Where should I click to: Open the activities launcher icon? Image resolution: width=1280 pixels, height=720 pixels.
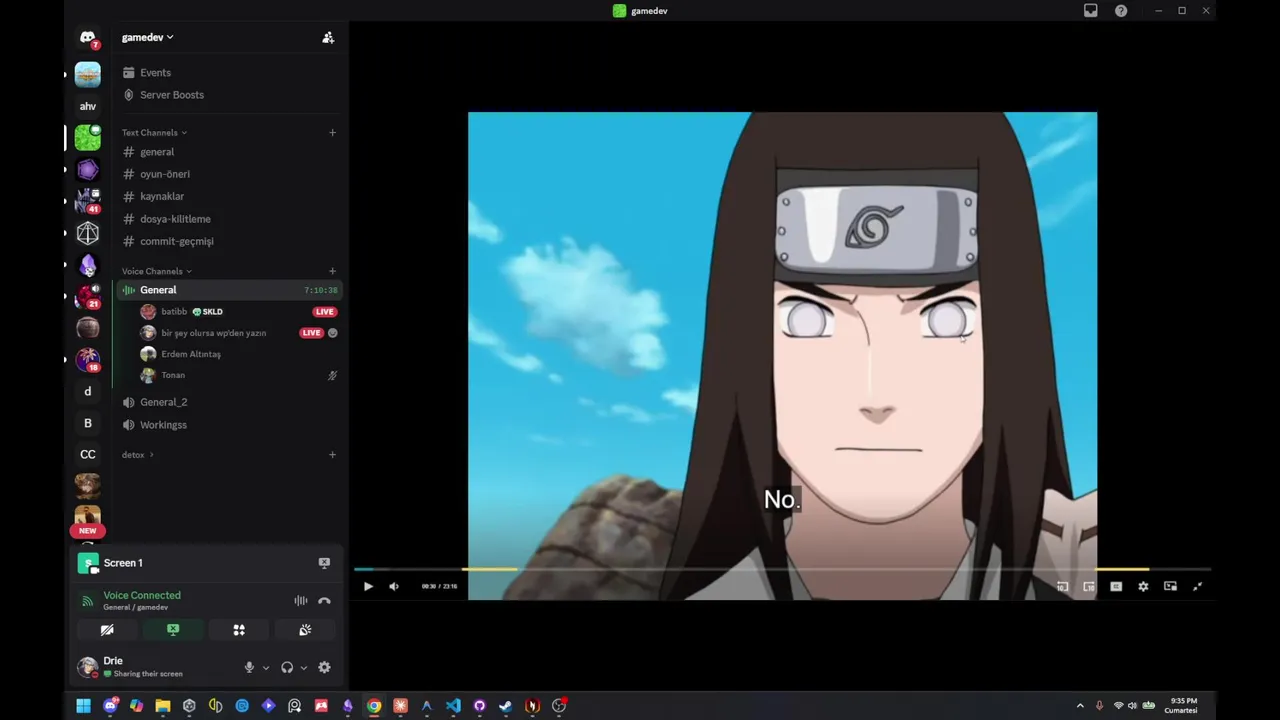[x=239, y=630]
